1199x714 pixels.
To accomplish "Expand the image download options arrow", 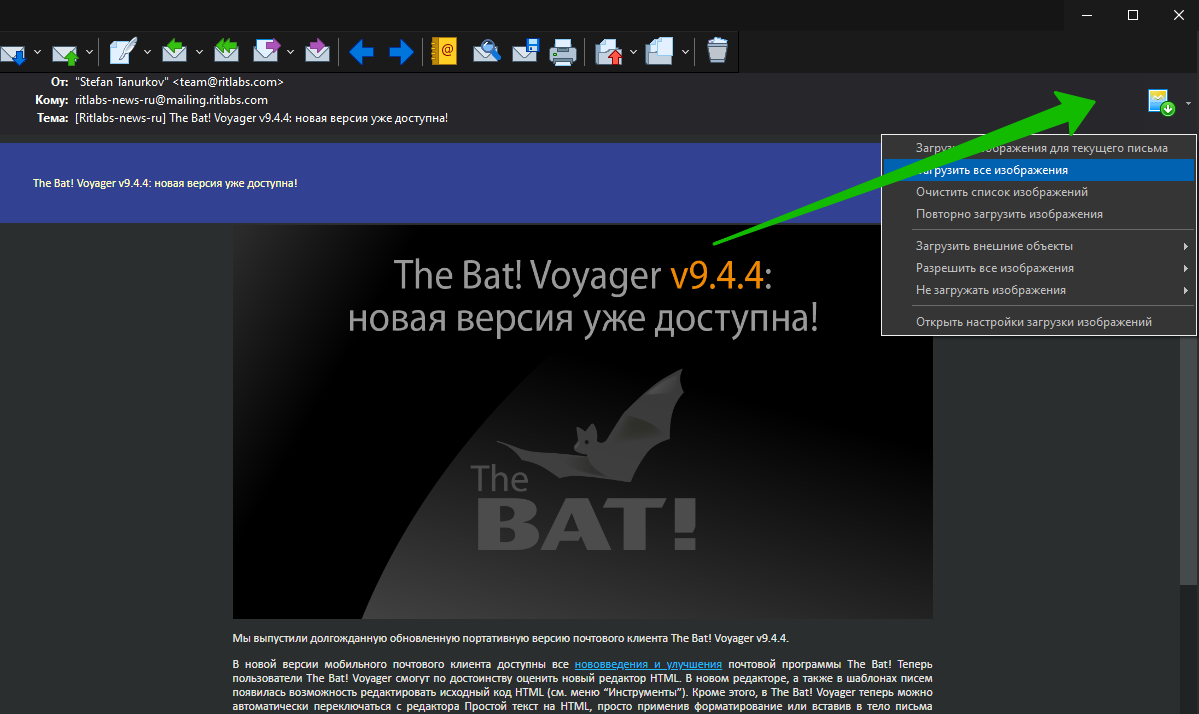I will (x=1188, y=103).
